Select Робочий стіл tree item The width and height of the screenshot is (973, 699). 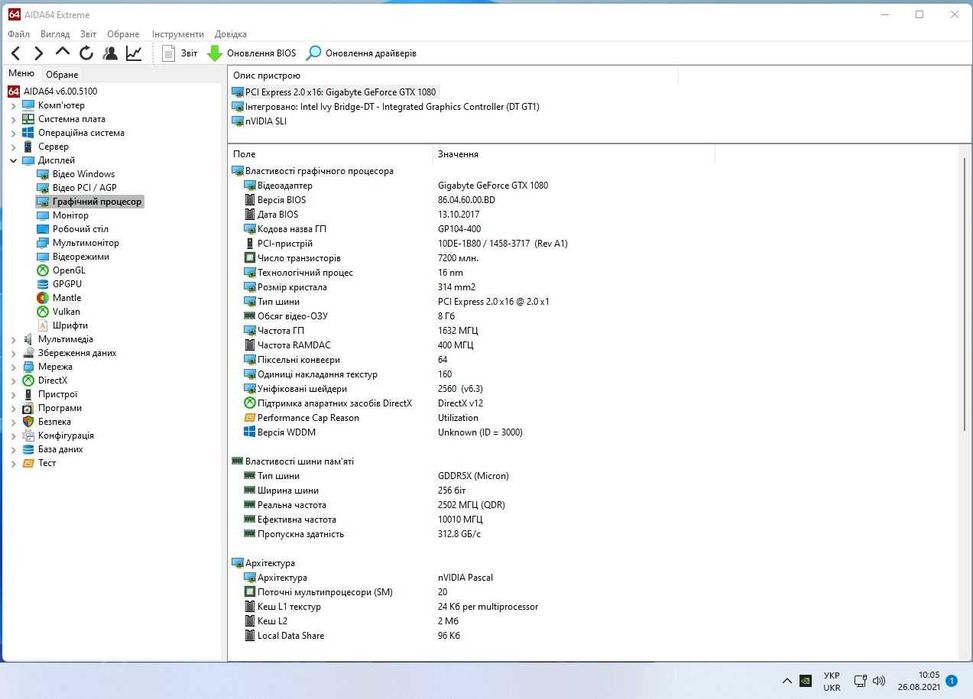pyautogui.click(x=80, y=229)
